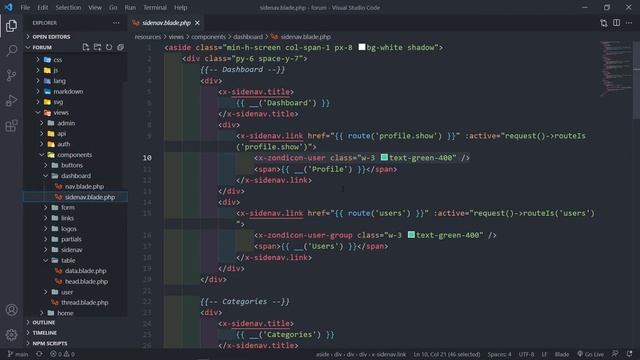Image resolution: width=640 pixels, height=360 pixels.
Task: Click the Ln 10, Col 21 cursor position
Action: pyautogui.click(x=447, y=354)
